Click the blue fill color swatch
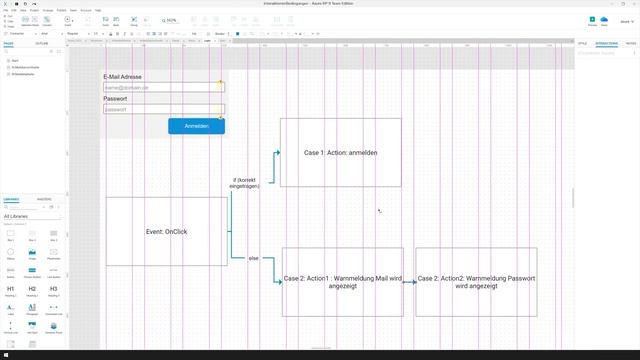Image resolution: width=640 pixels, height=360 pixels. [238, 34]
